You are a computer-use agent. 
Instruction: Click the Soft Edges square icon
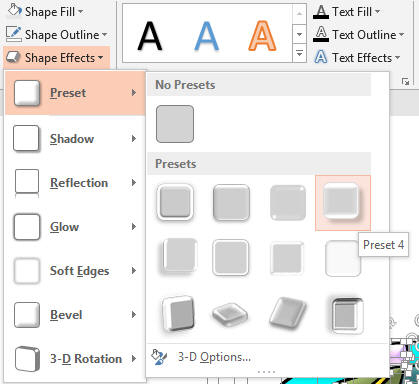[x=27, y=271]
